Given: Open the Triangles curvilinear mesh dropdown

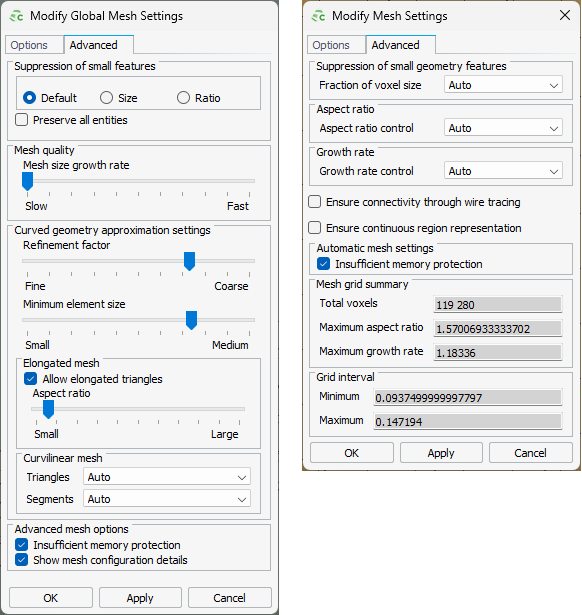Looking at the screenshot, I should pos(167,477).
